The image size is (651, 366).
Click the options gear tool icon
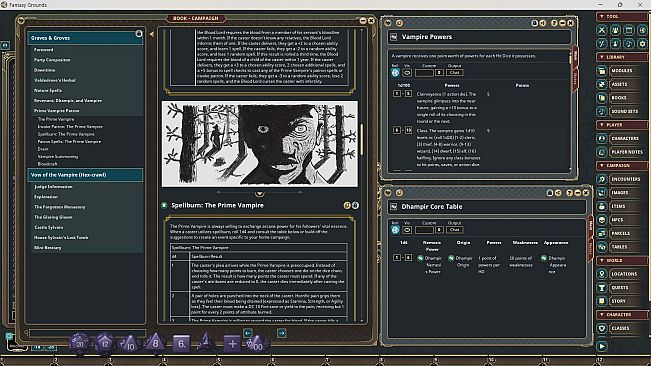(642, 43)
